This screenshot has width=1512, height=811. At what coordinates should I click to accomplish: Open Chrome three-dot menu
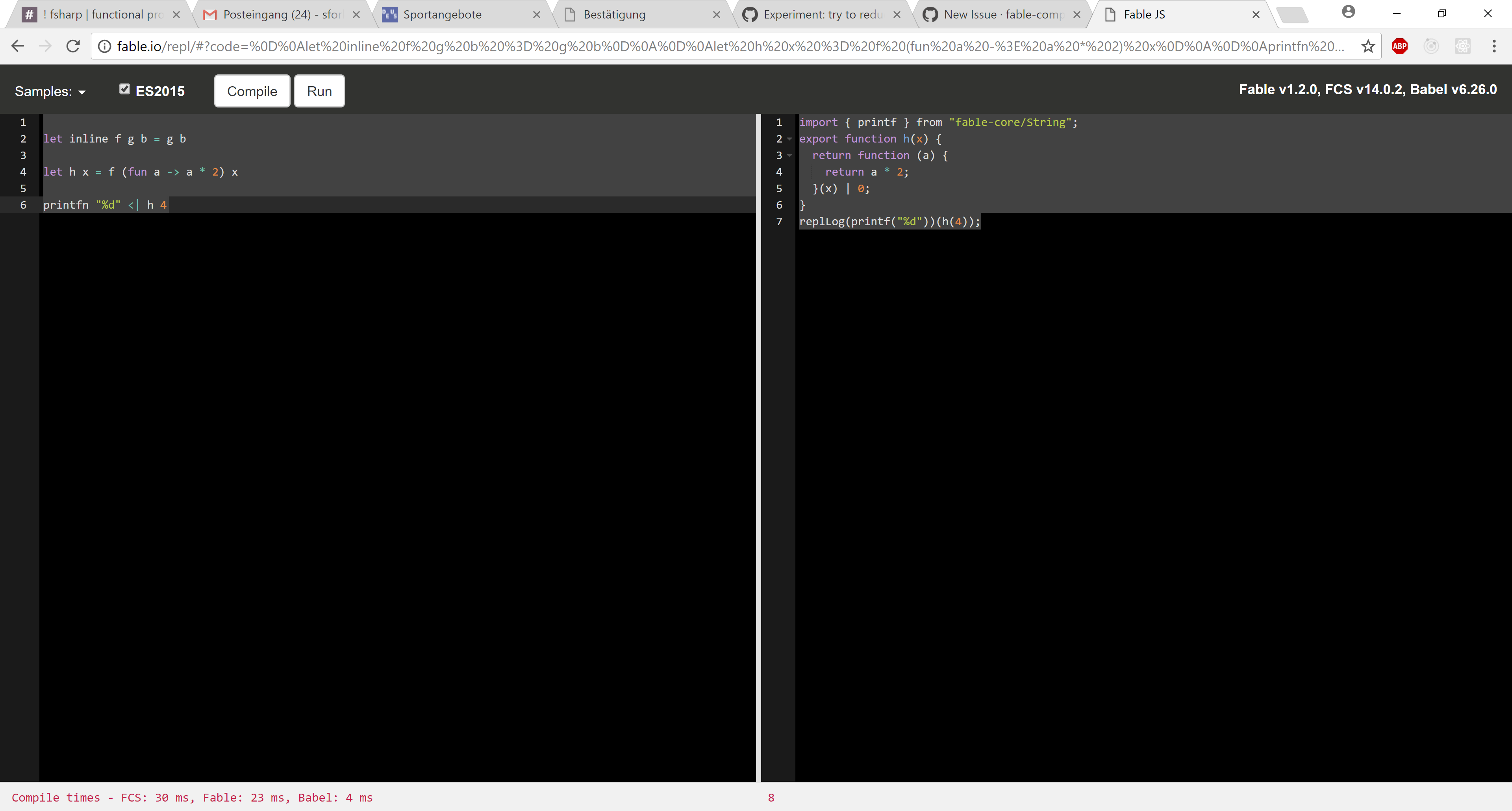click(x=1494, y=46)
